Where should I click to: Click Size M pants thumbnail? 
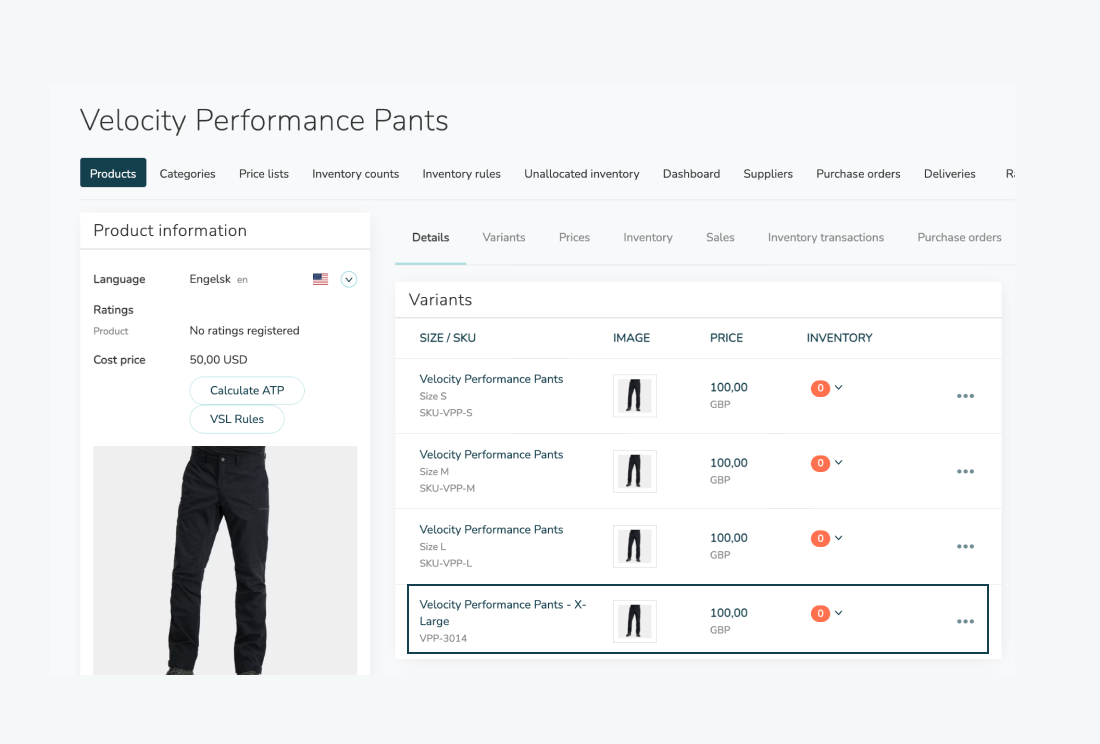[634, 471]
